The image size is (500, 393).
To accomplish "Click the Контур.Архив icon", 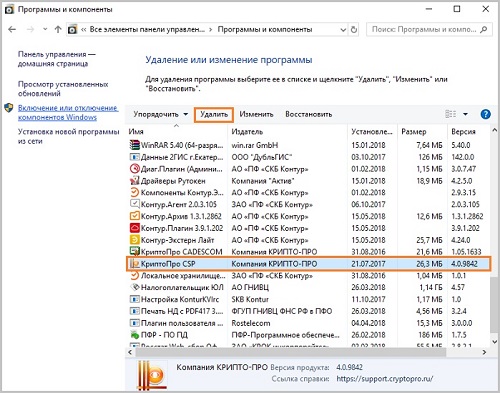I will click(x=134, y=216).
